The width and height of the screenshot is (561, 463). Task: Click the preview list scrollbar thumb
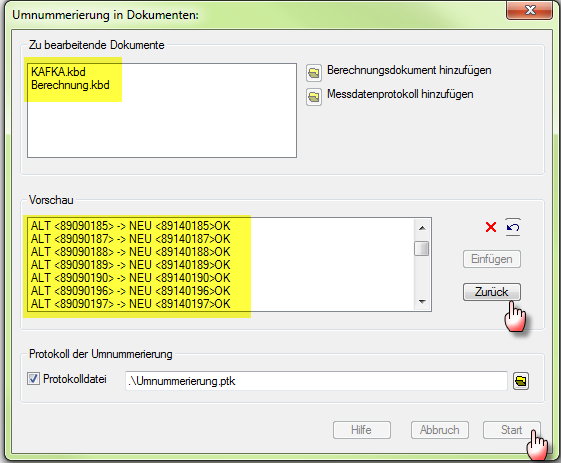pos(422,249)
